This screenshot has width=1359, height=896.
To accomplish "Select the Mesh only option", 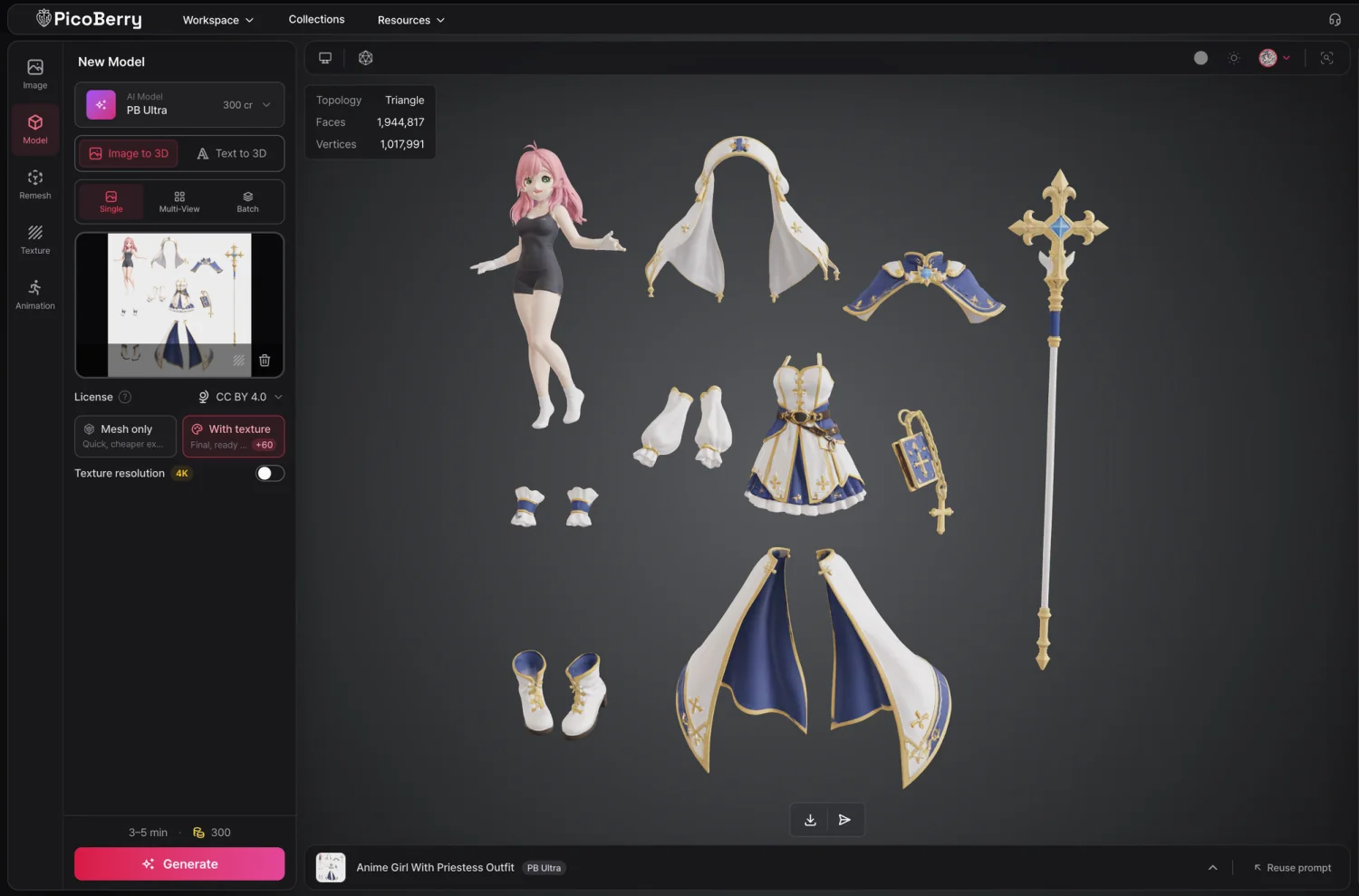I will (x=125, y=436).
